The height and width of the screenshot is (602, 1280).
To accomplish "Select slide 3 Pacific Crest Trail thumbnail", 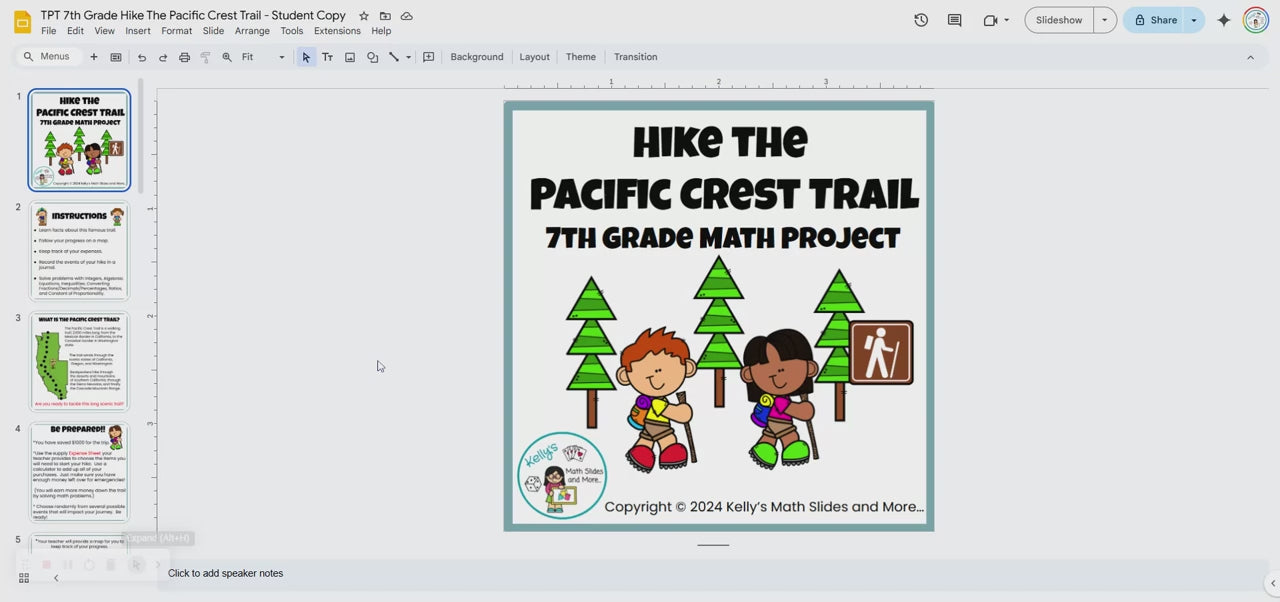I will (79, 361).
